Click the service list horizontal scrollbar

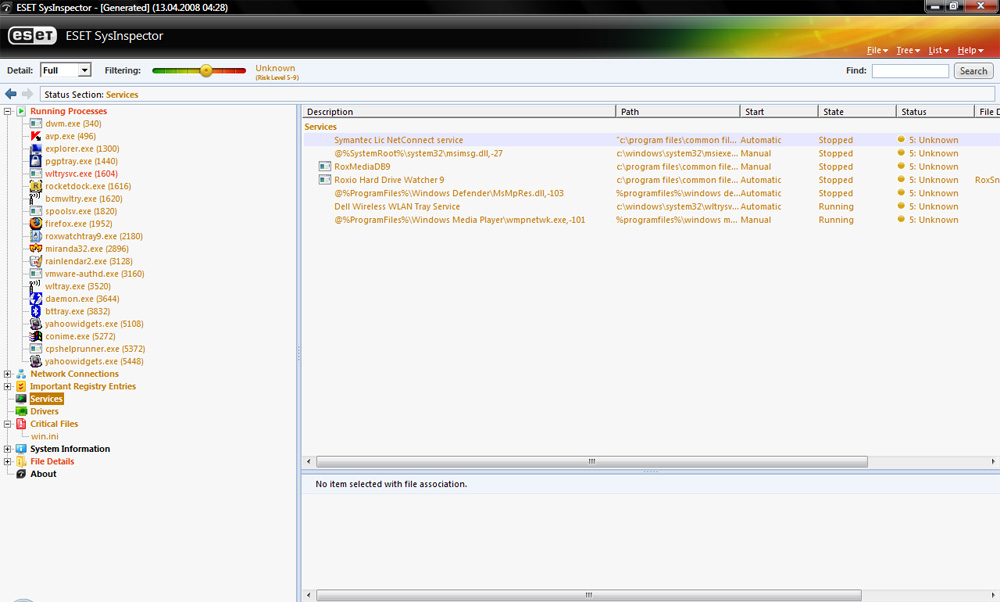(592, 461)
